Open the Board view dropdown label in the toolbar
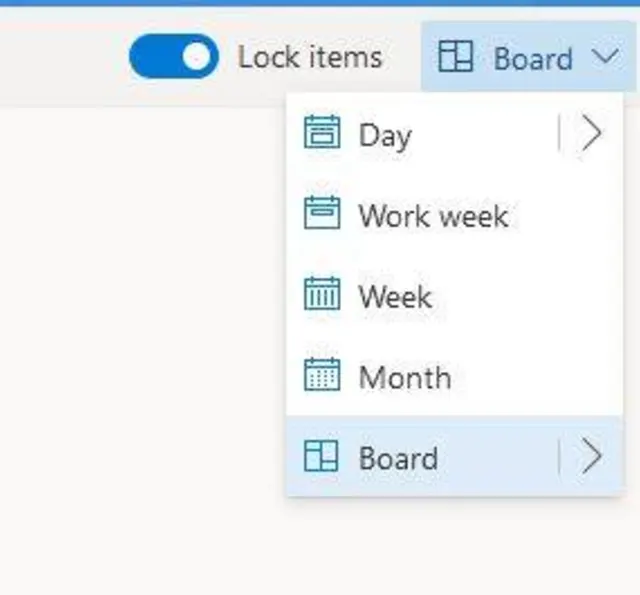 (532, 59)
